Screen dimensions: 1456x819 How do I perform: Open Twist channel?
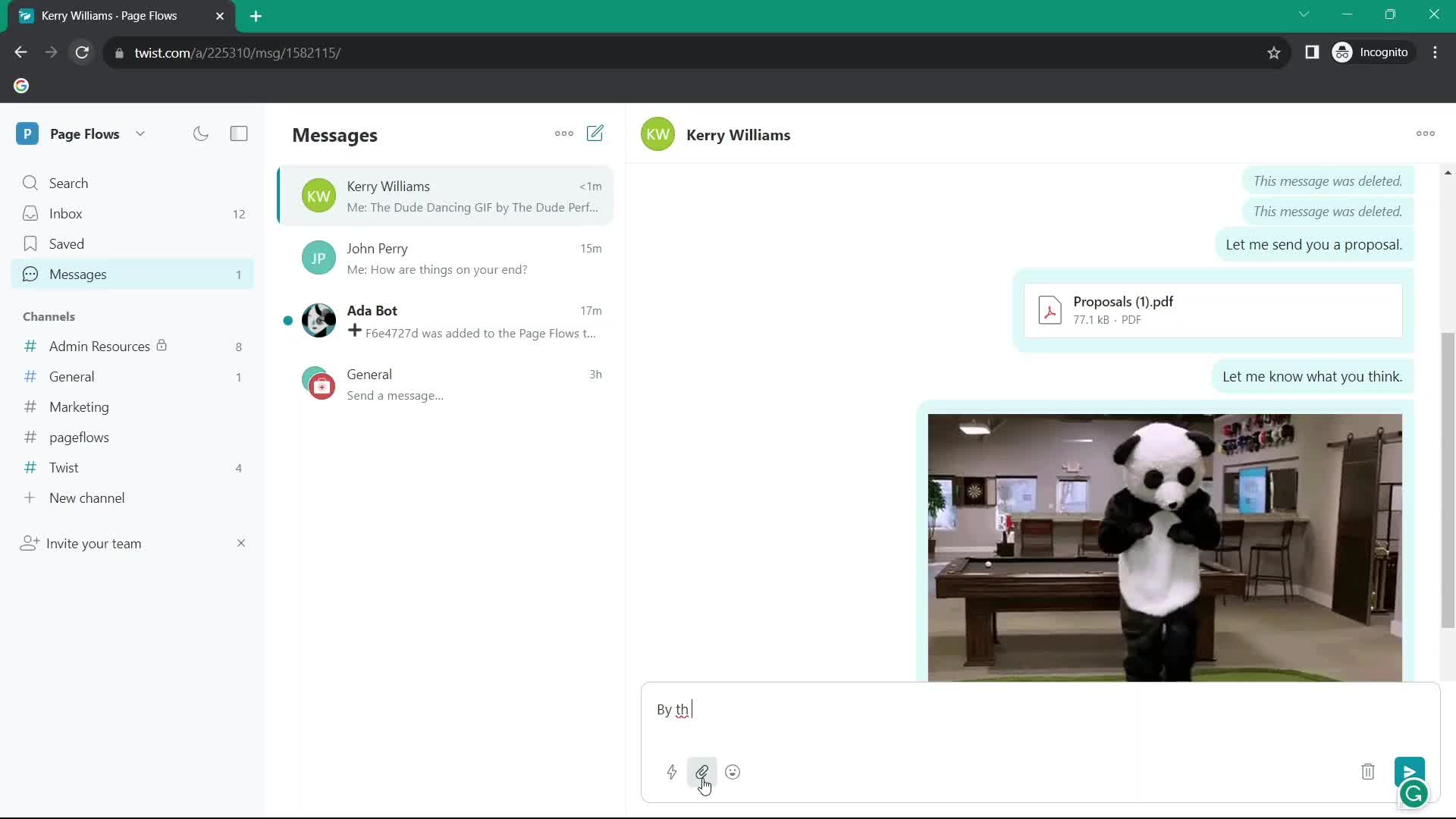[x=133, y=467]
